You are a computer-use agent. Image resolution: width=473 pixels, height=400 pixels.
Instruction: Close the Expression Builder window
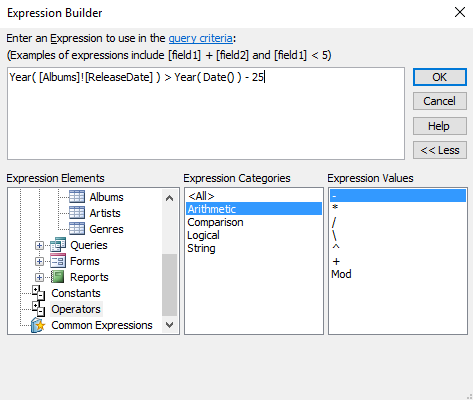click(x=460, y=12)
